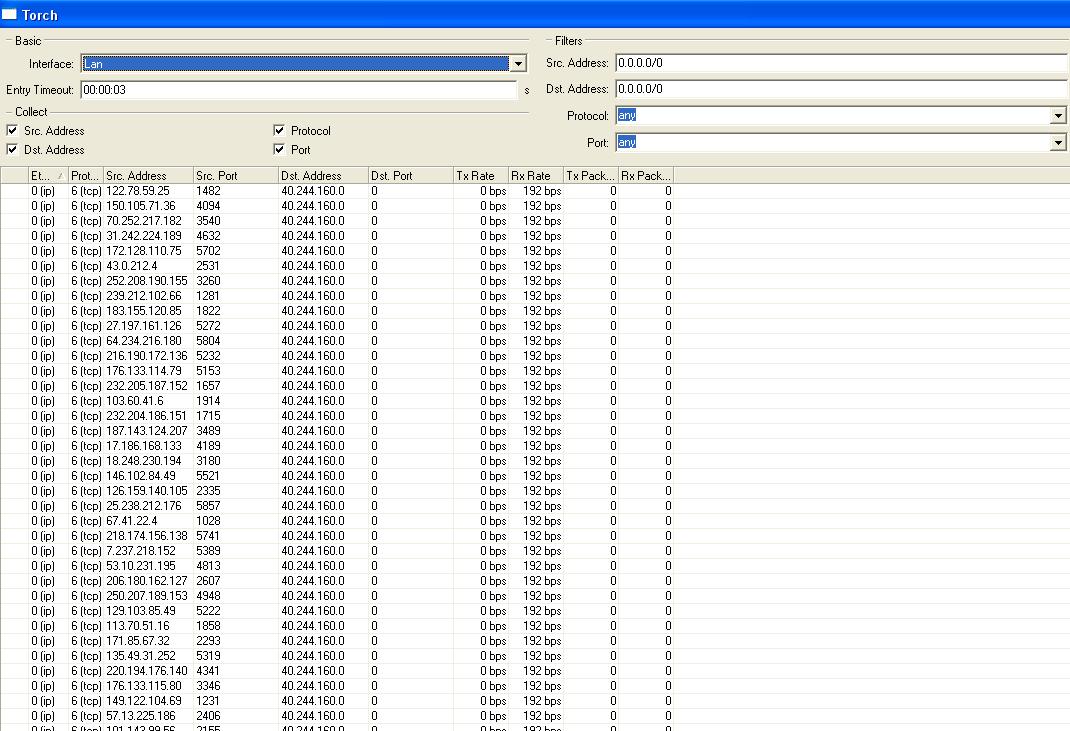Sort by the Rx Pack... column header
The image size is (1070, 731).
[x=646, y=175]
